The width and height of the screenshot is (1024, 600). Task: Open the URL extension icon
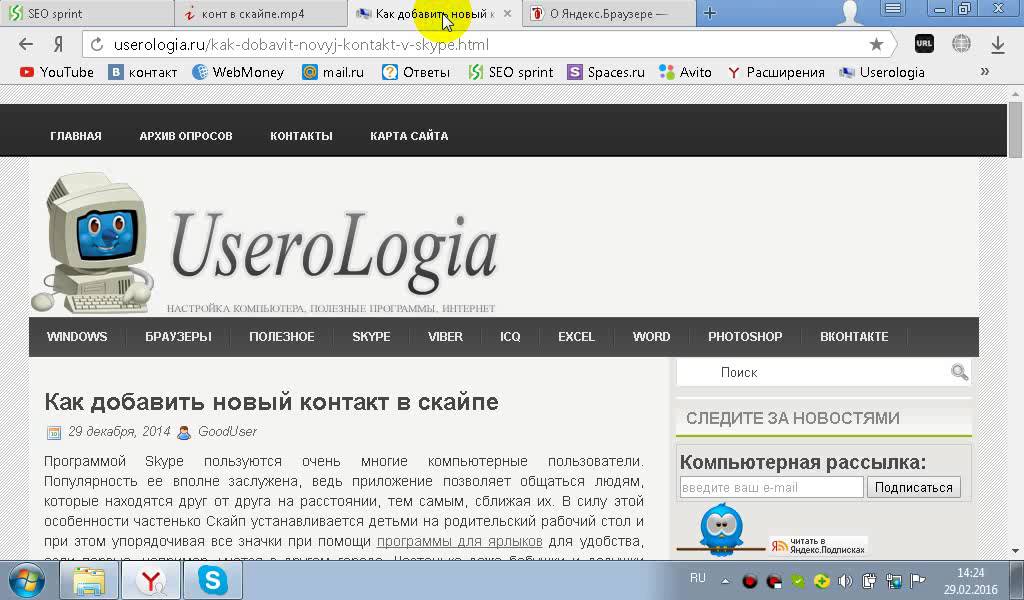924,44
